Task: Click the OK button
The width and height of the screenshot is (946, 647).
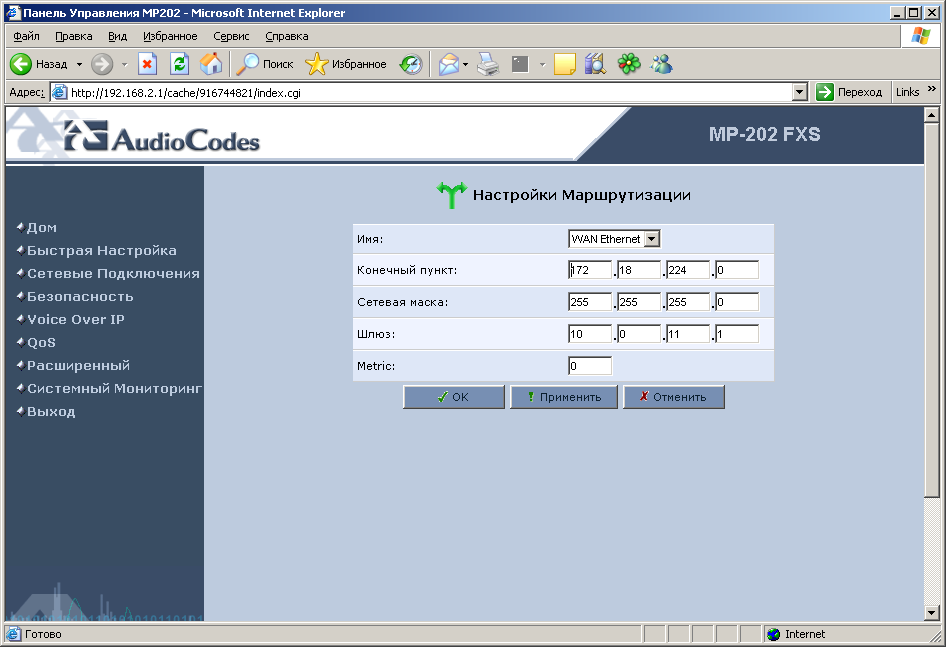Action: click(x=454, y=397)
